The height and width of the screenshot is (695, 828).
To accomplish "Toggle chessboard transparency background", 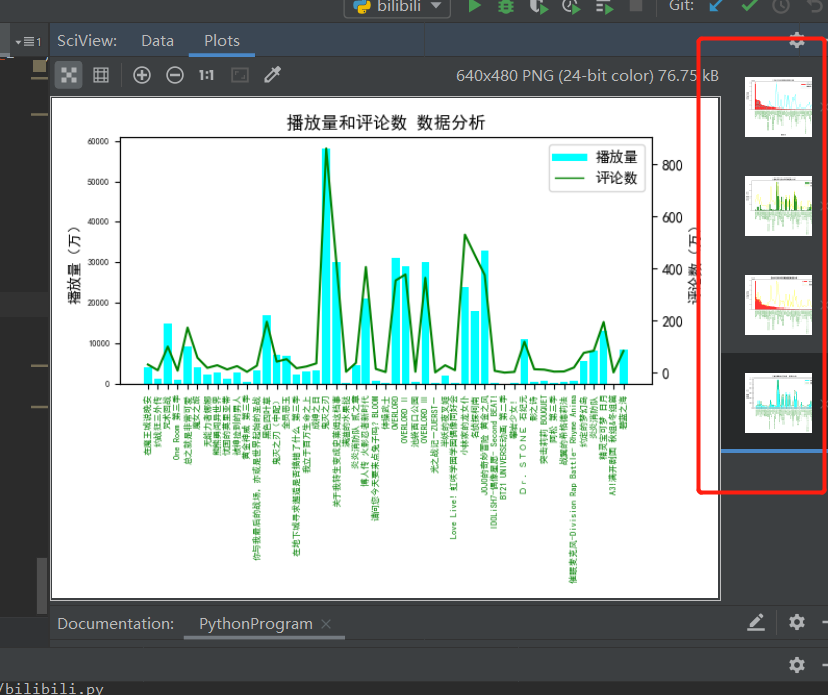I will click(69, 75).
